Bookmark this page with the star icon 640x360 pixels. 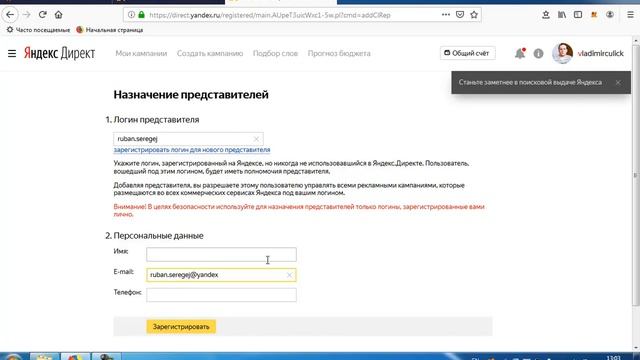pyautogui.click(x=474, y=15)
